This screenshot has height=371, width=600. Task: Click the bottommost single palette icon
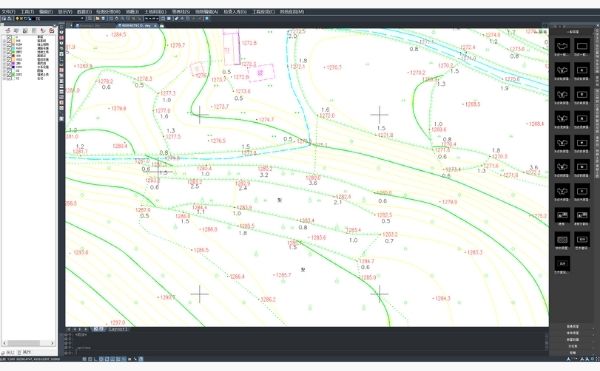562,264
